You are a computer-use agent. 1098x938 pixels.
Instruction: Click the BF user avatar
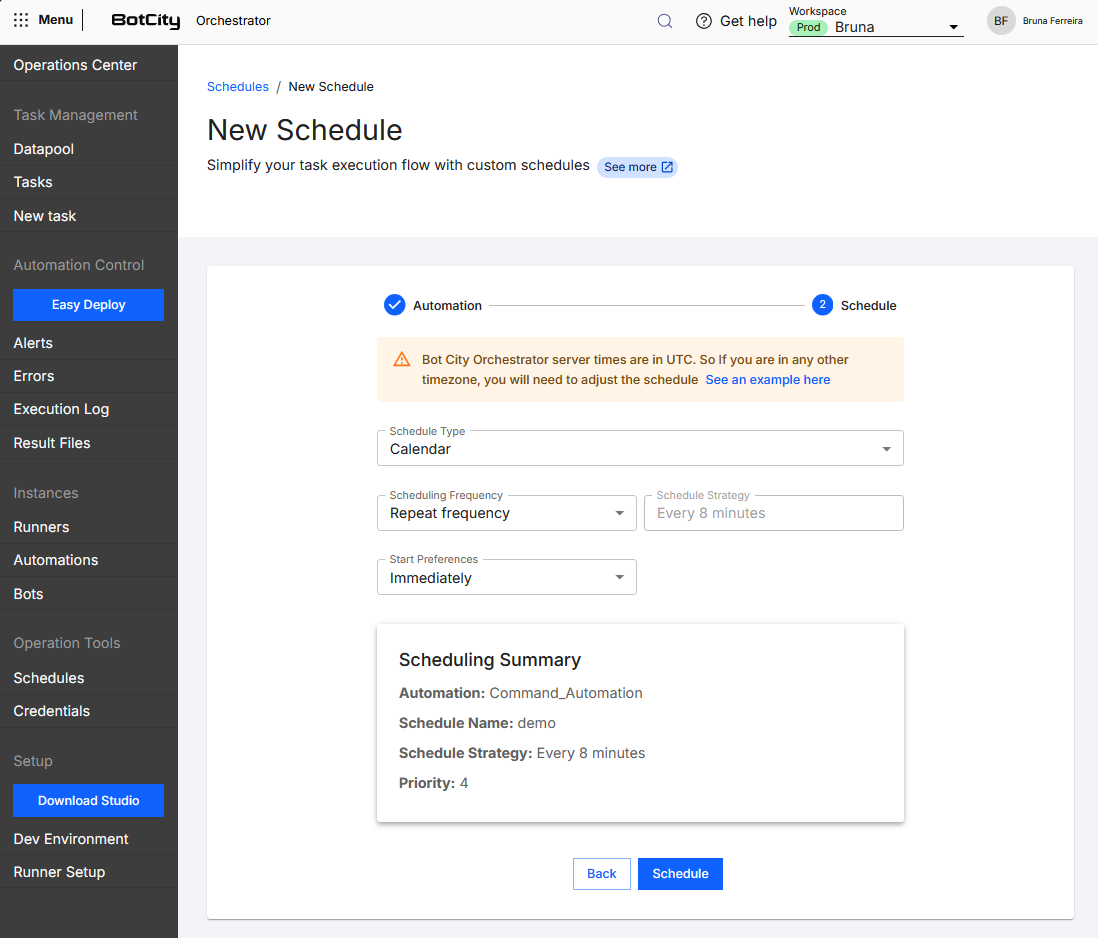tap(1001, 21)
